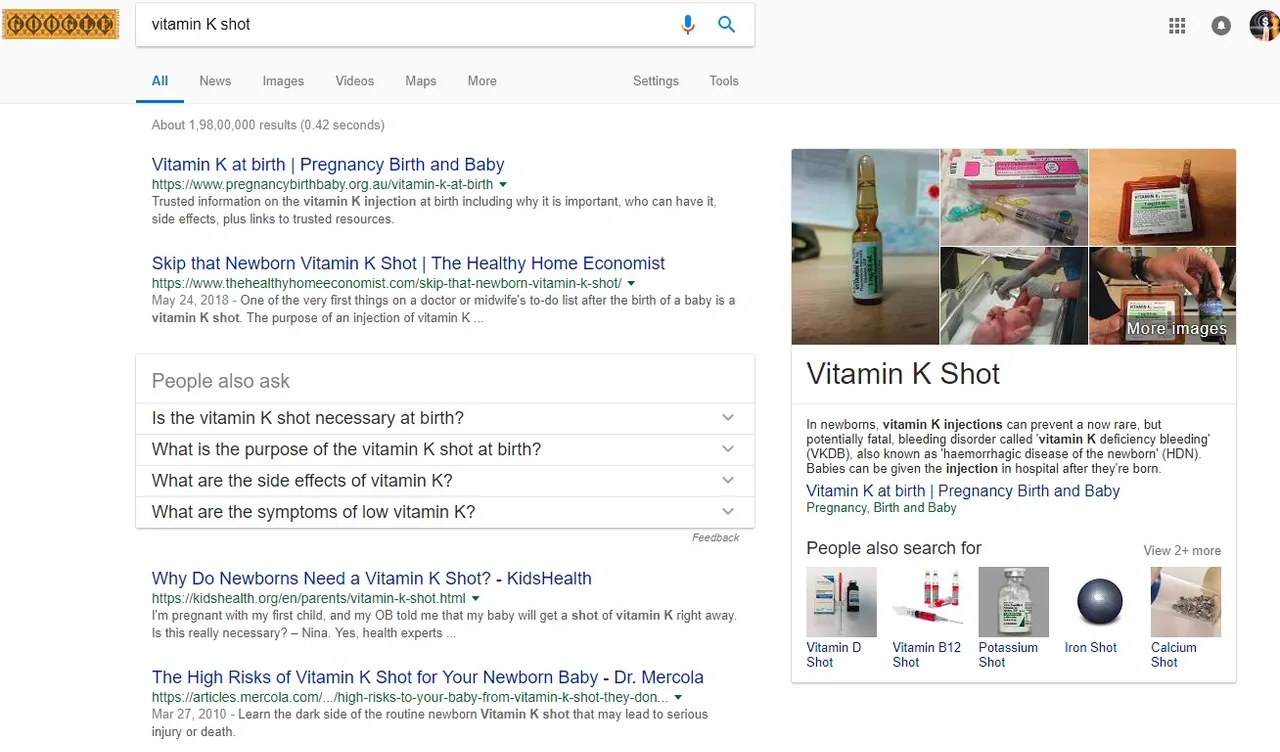Image resolution: width=1280 pixels, height=752 pixels.
Task: Open search Settings
Action: (x=656, y=81)
